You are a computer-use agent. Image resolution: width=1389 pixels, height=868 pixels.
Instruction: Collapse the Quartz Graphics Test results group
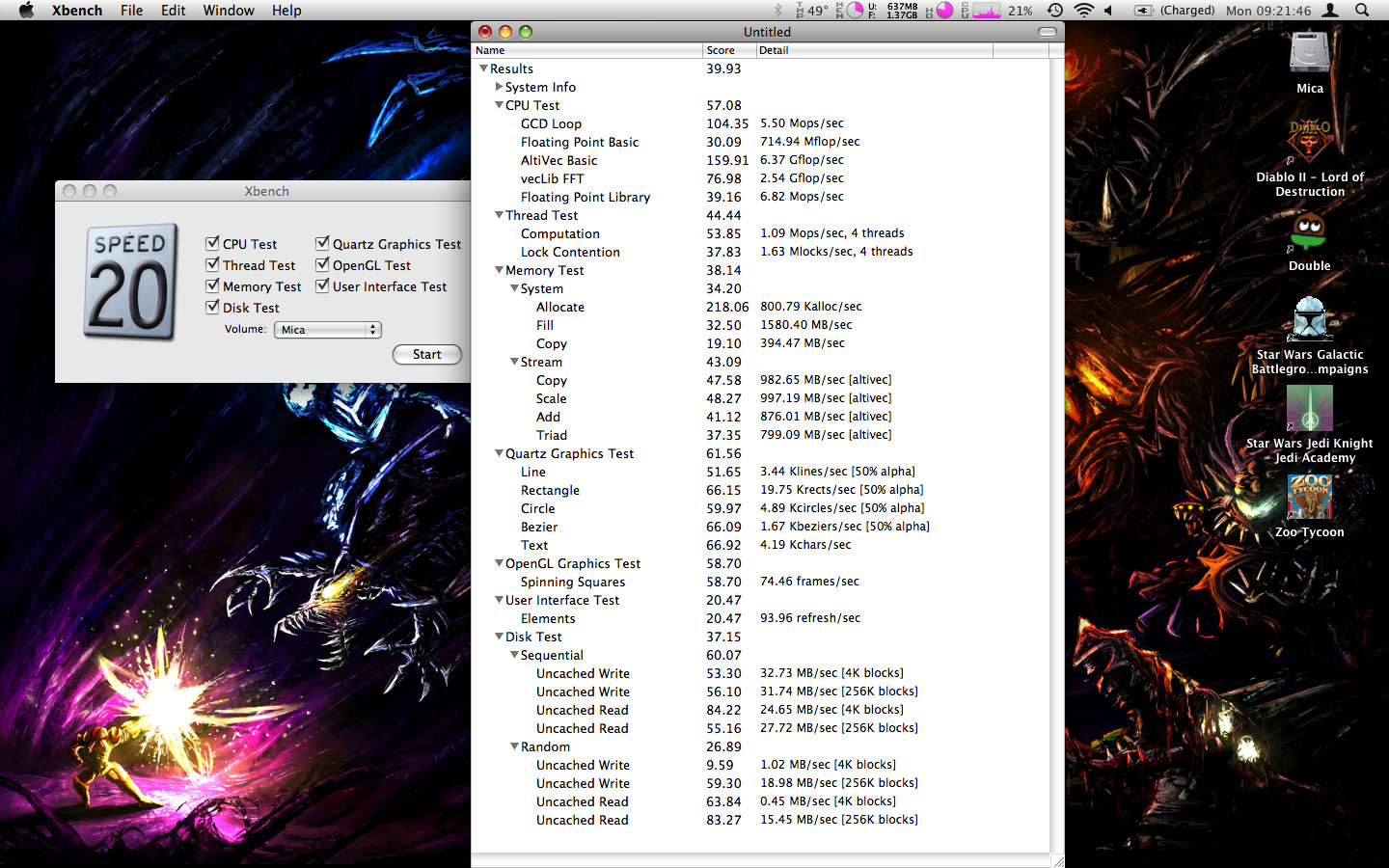499,453
